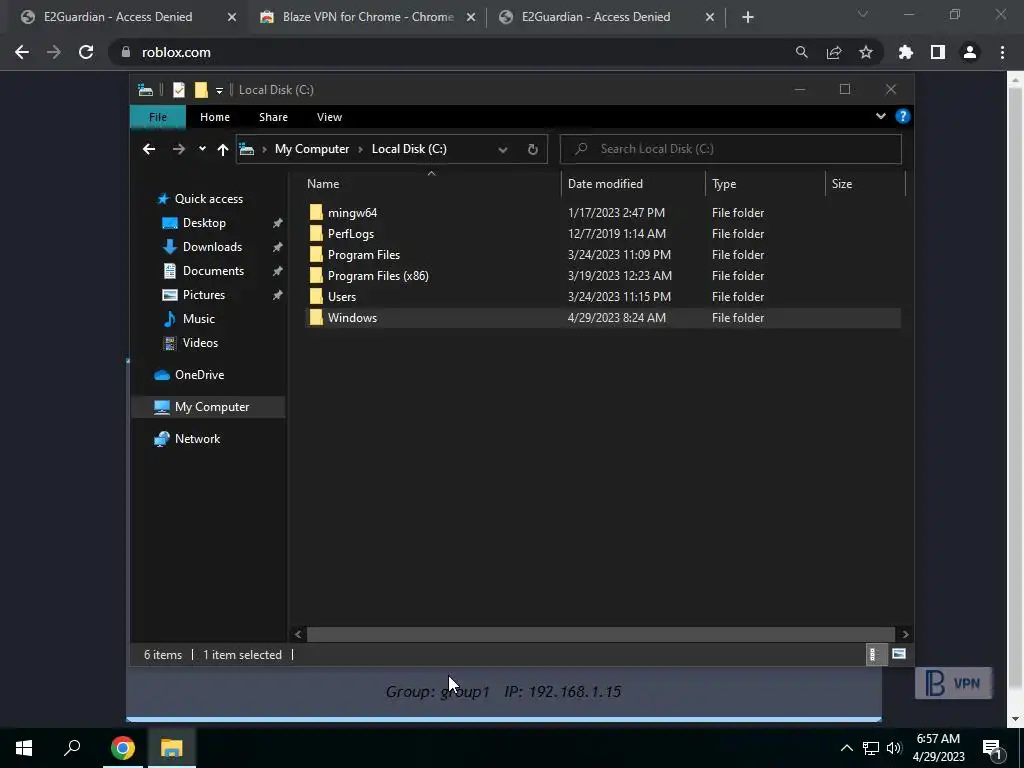
Task: Click the Properties quick access toolbar icon
Action: (x=178, y=90)
